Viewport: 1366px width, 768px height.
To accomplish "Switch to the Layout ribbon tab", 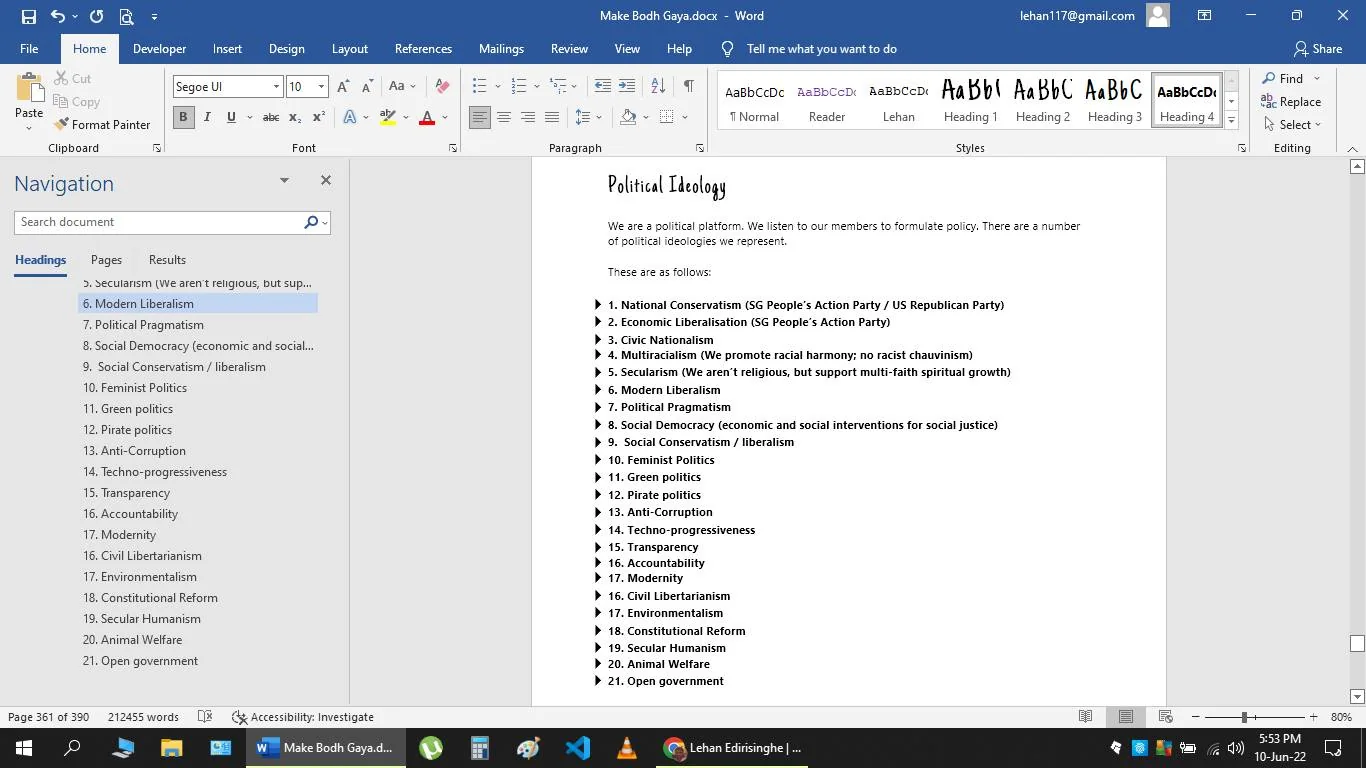I will [x=350, y=49].
